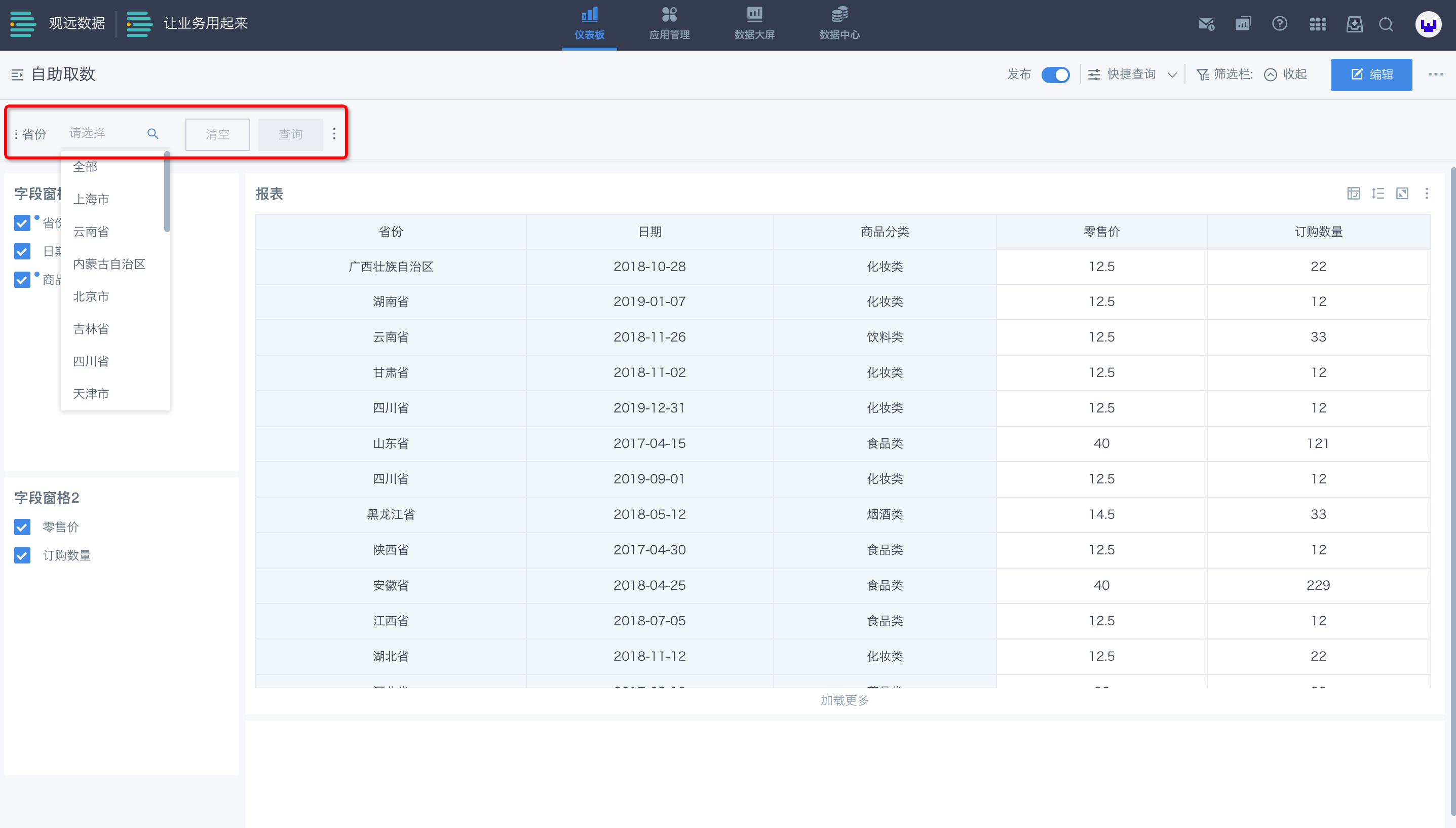
Task: Open global search magnifier in header
Action: click(1386, 24)
